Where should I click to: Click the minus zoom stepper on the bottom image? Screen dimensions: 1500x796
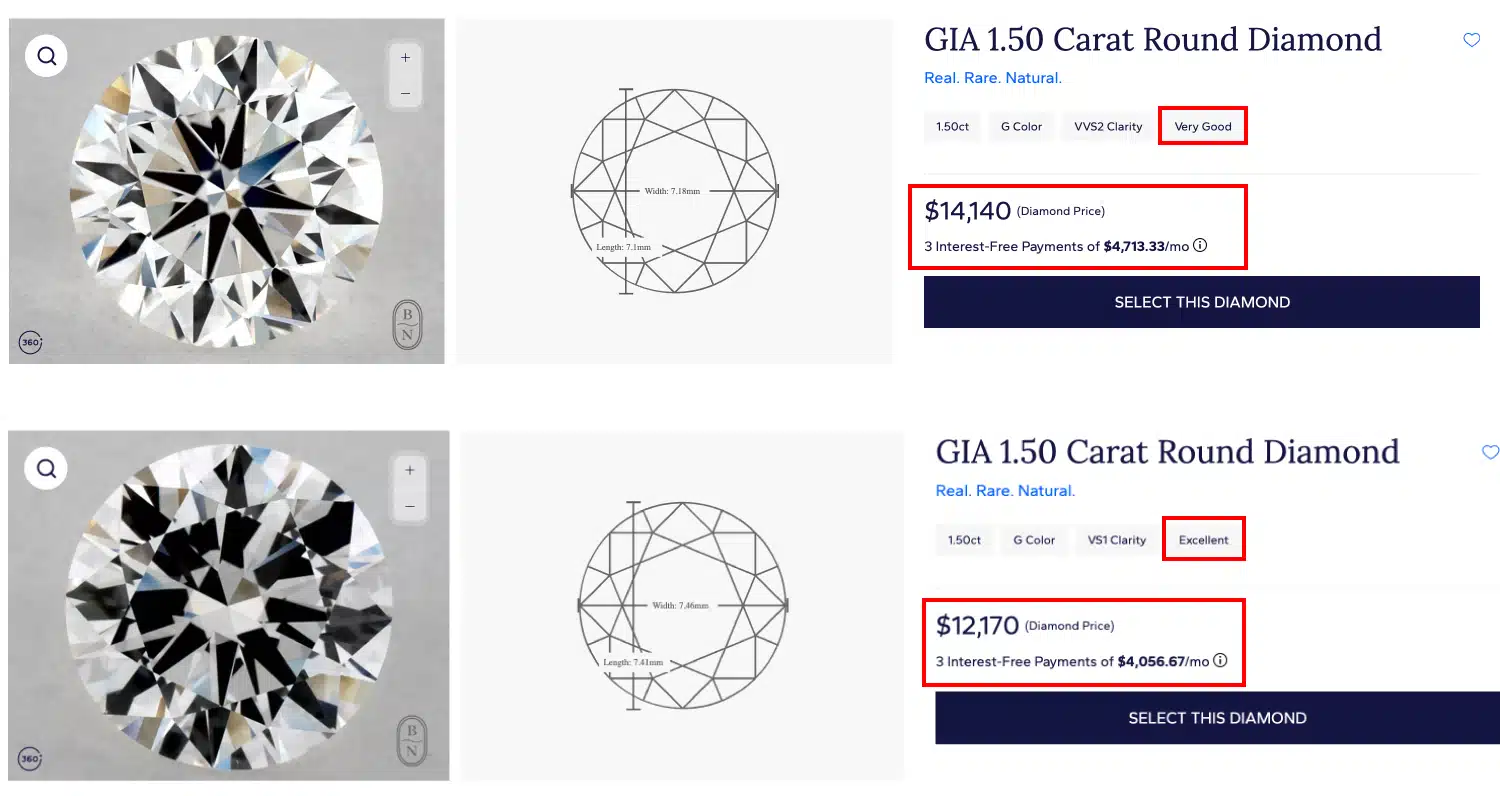tap(410, 506)
